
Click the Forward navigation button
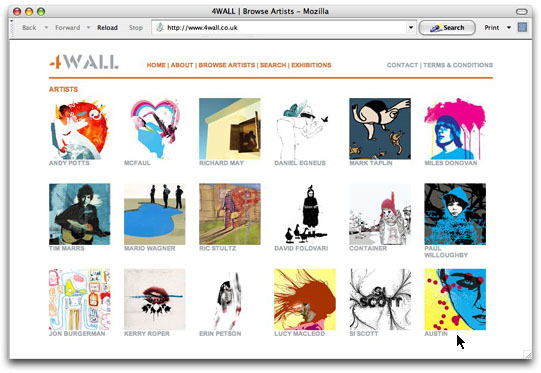point(68,28)
